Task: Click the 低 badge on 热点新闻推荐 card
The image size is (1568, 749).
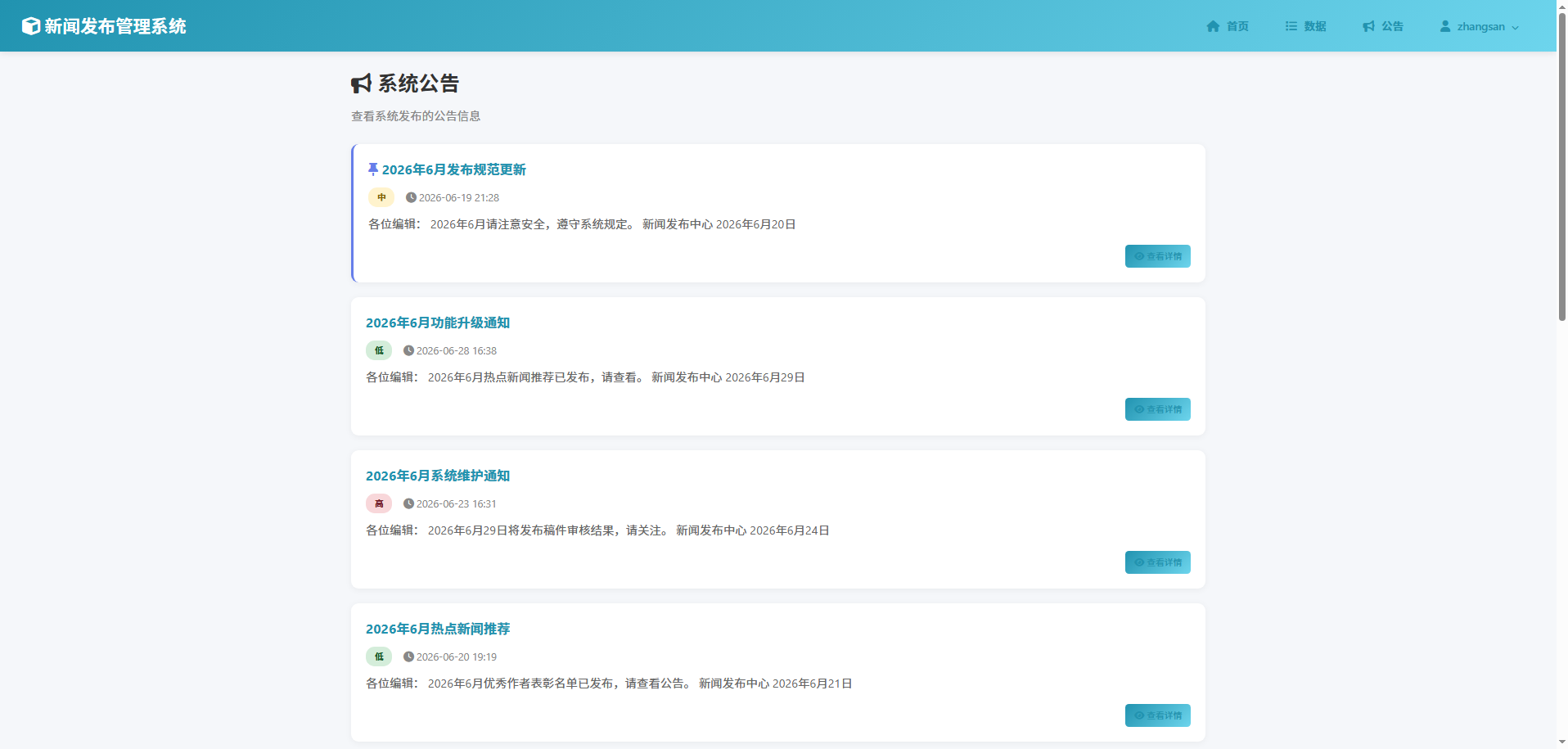Action: (x=379, y=657)
